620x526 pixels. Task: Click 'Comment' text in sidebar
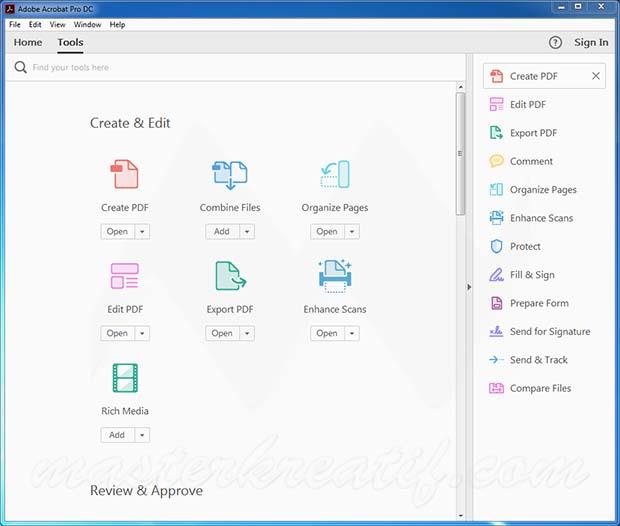[531, 161]
